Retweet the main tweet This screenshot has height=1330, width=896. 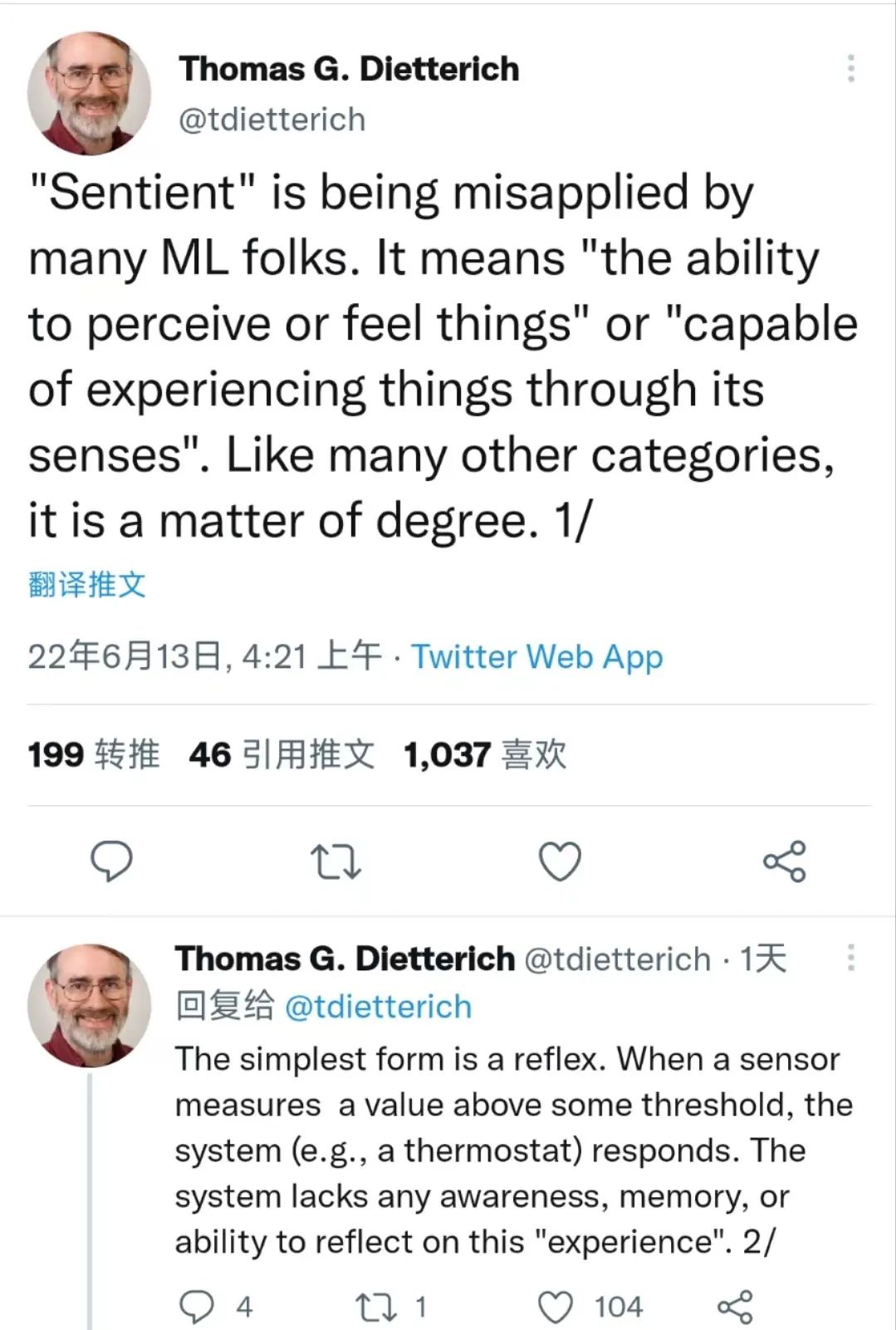click(335, 861)
